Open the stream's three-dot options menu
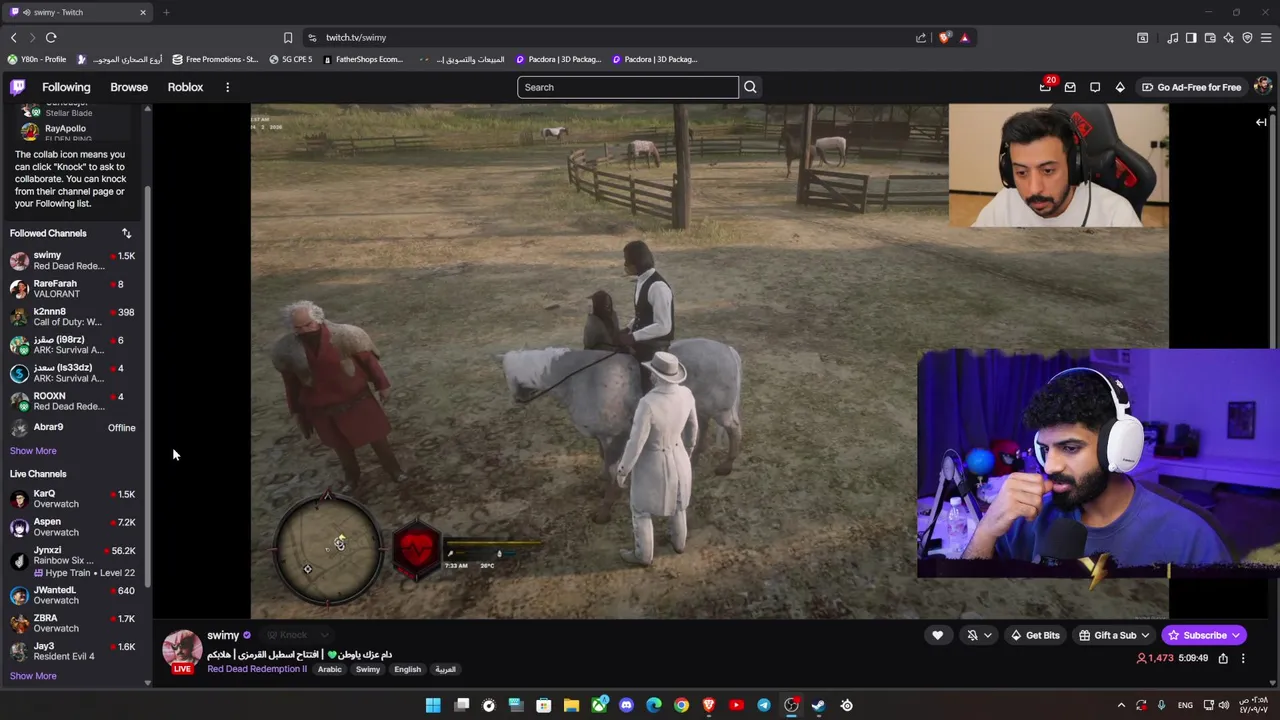 [1243, 658]
